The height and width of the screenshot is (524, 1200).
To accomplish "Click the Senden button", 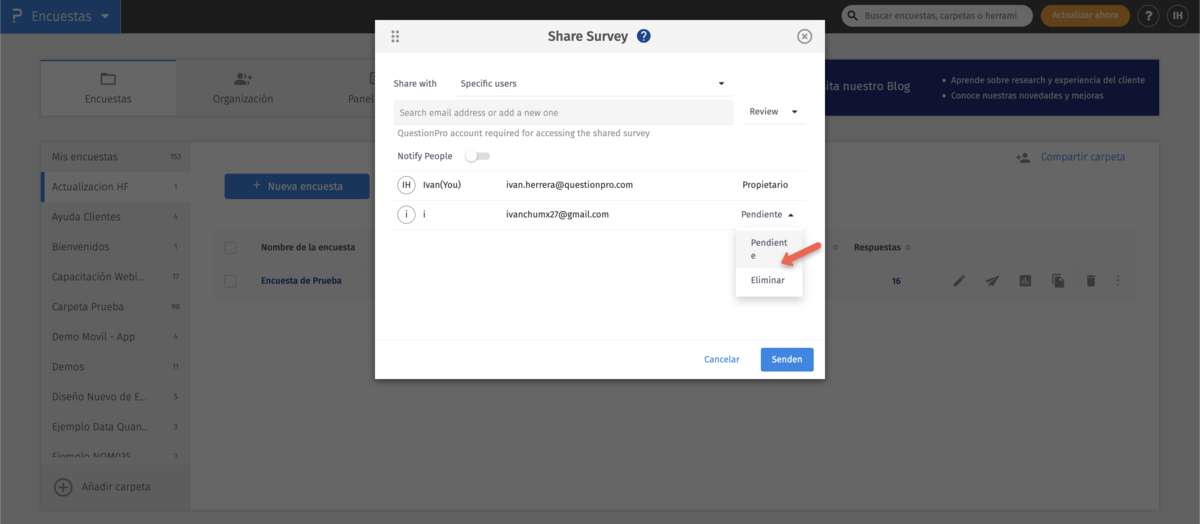I will point(787,359).
